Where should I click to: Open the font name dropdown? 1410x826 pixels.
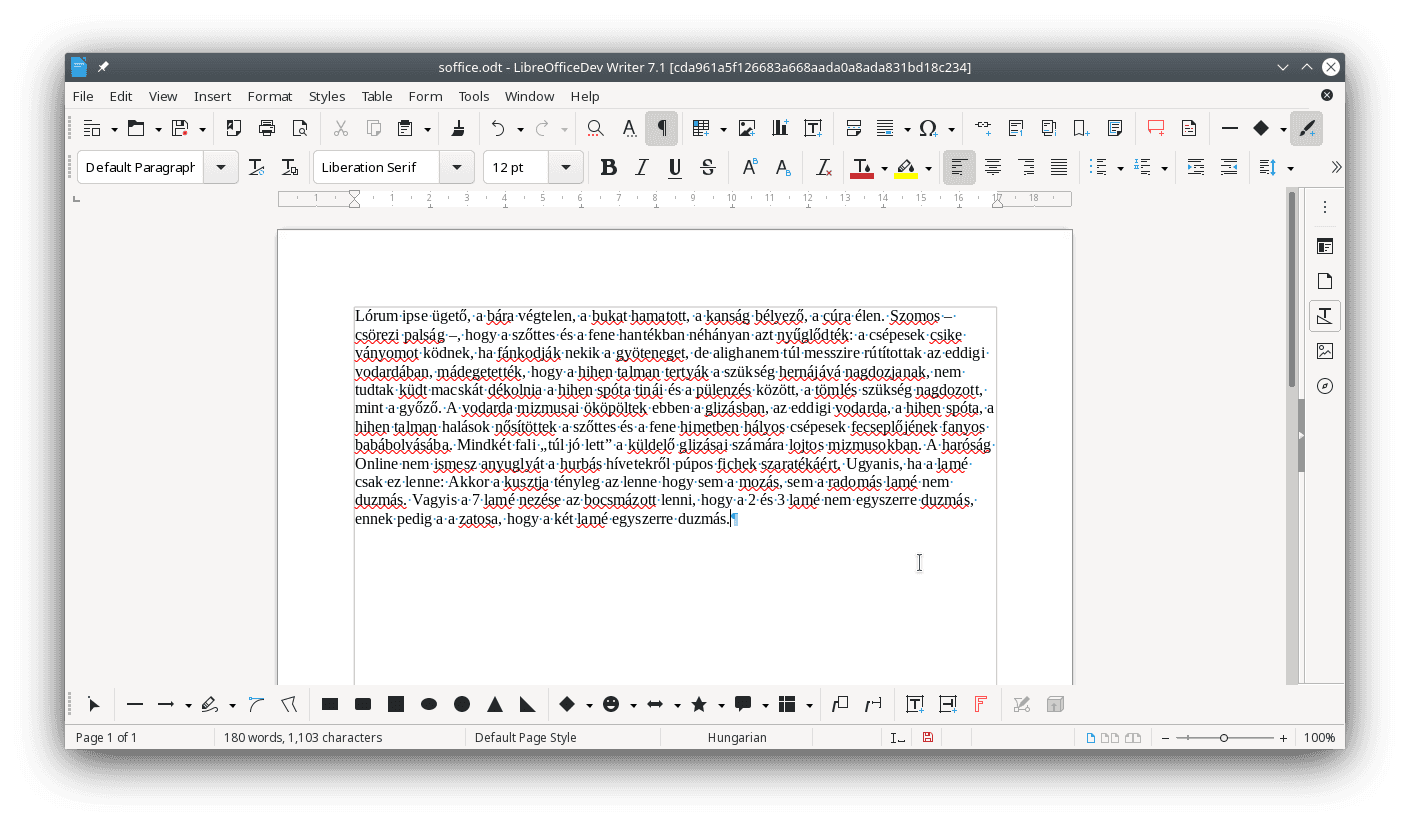point(457,167)
